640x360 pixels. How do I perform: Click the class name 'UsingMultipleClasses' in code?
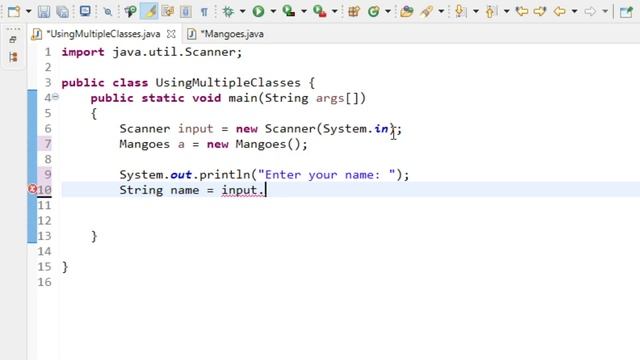pos(228,83)
